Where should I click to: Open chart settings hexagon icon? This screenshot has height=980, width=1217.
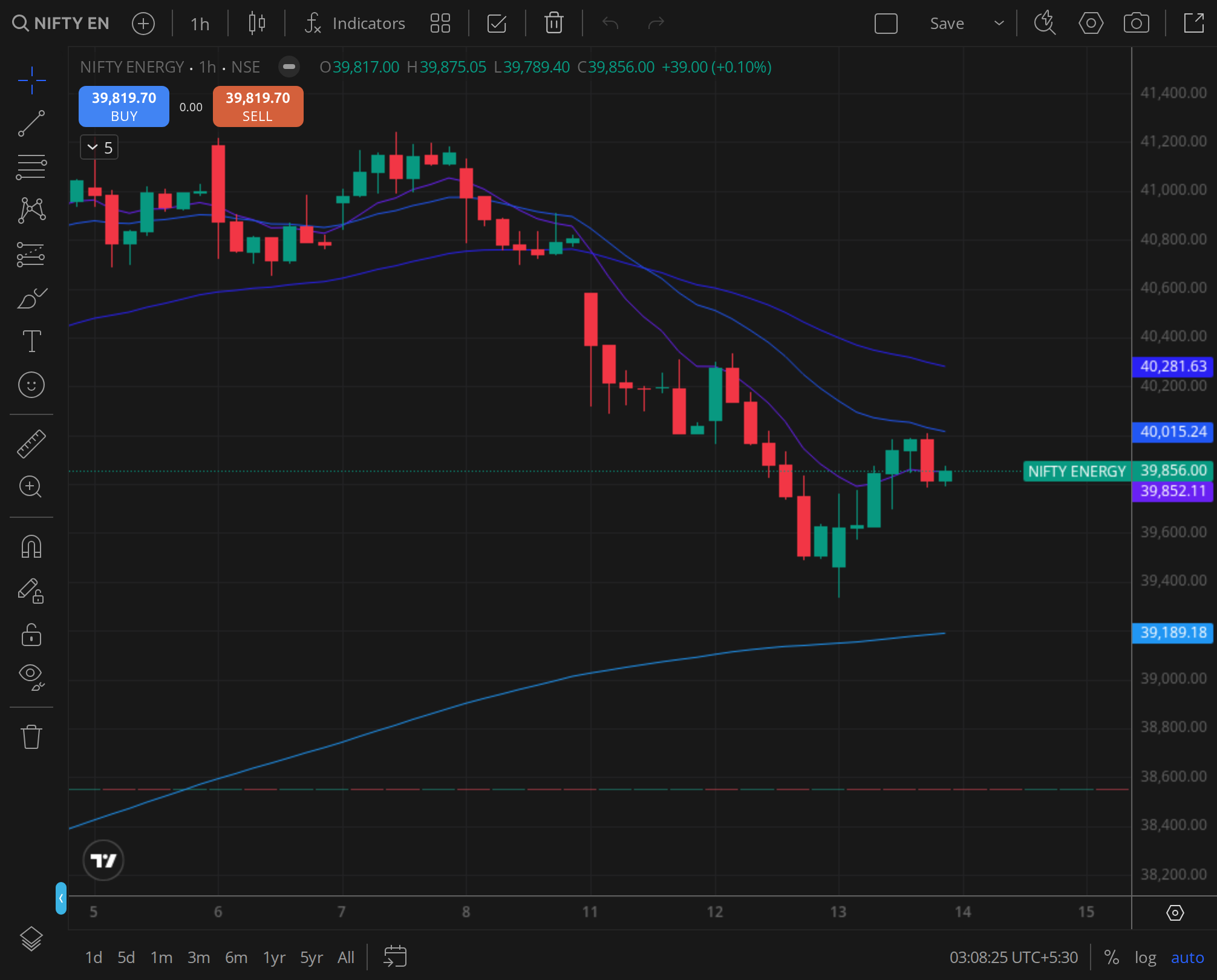(1091, 24)
